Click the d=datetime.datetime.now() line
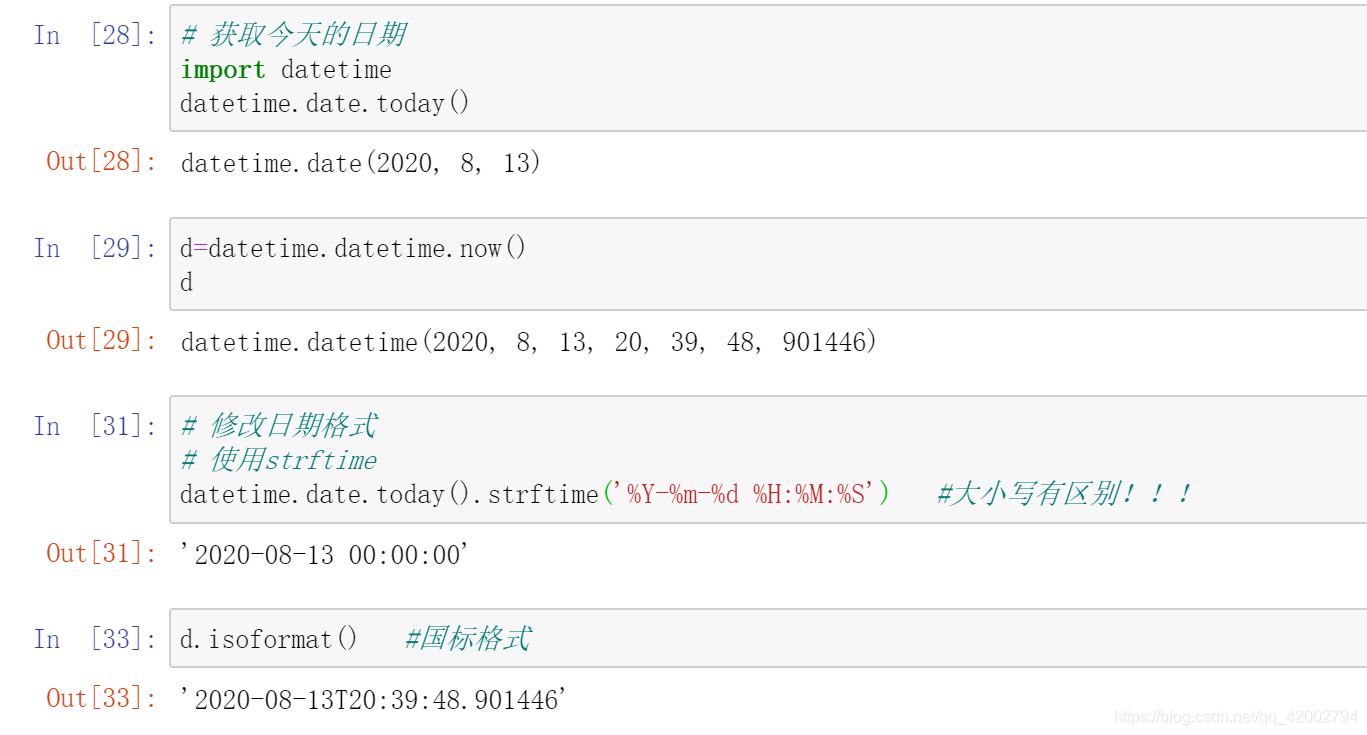The height and width of the screenshot is (735, 1367). click(x=353, y=248)
